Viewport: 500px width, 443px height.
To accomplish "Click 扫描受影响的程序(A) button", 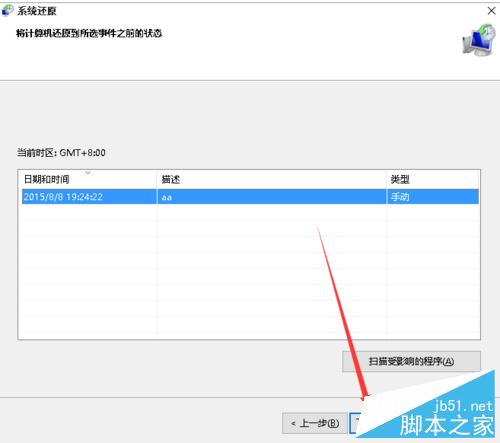I will [411, 361].
